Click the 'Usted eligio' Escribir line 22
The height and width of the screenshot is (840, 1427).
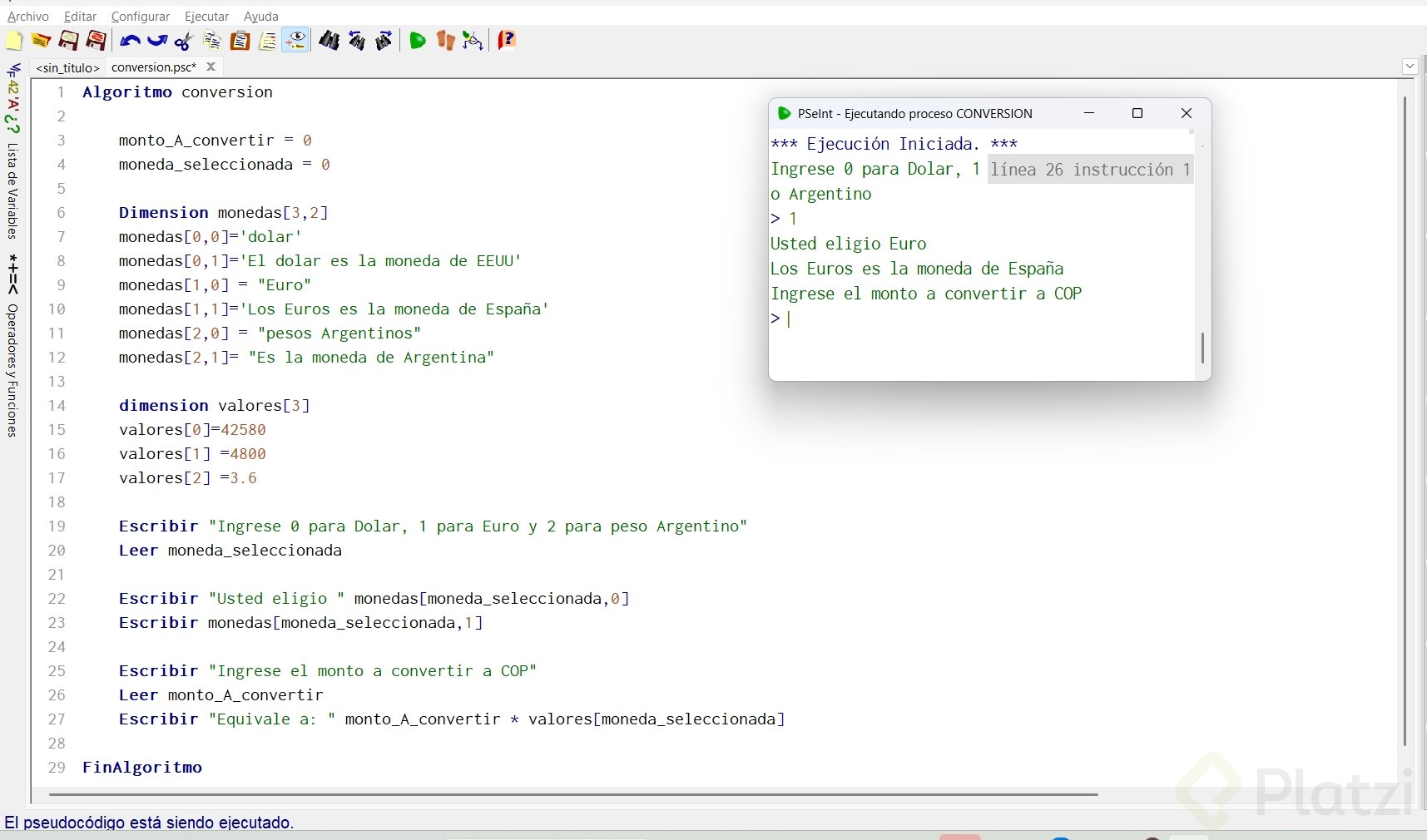[374, 599]
